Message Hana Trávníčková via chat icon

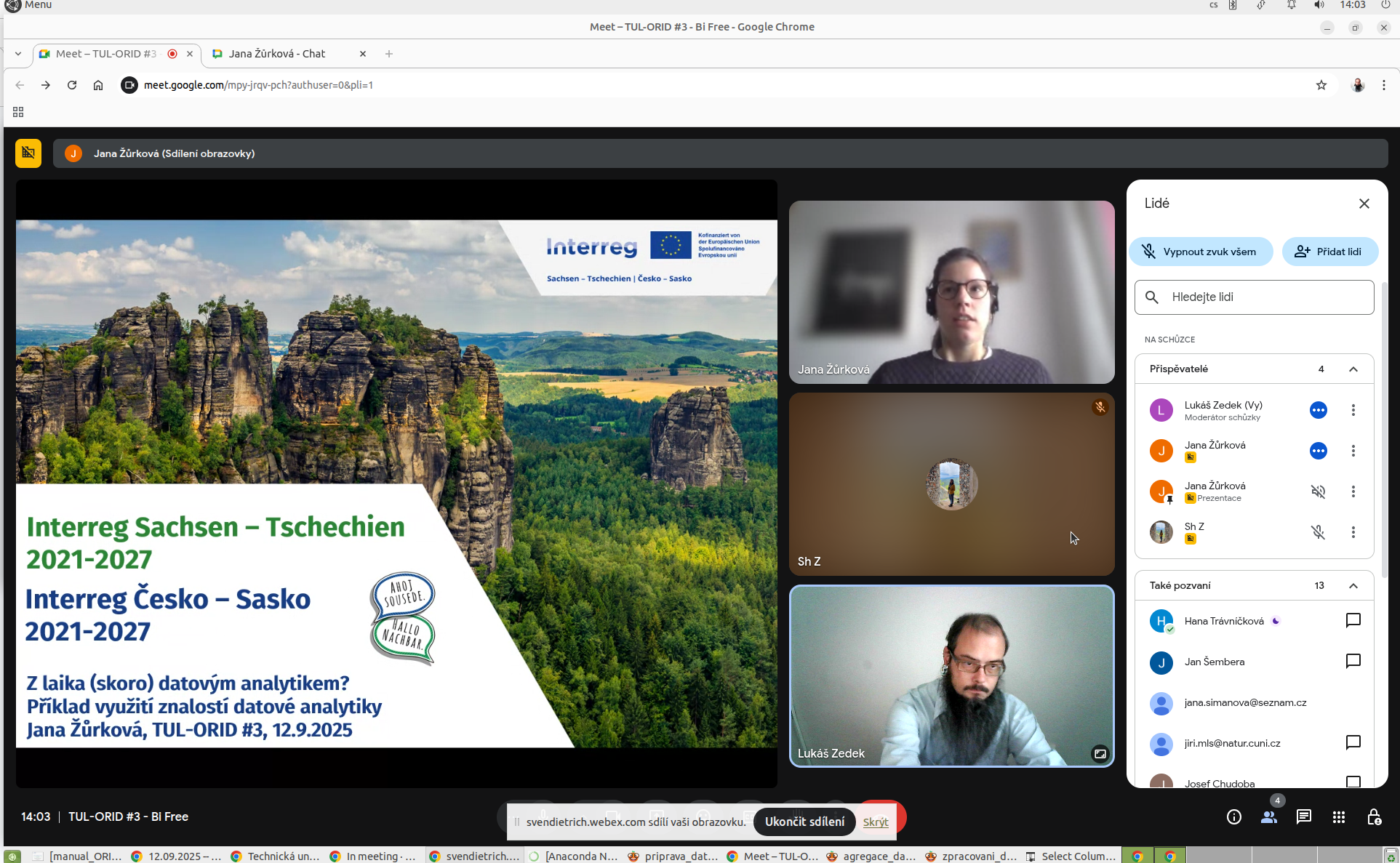click(x=1353, y=620)
